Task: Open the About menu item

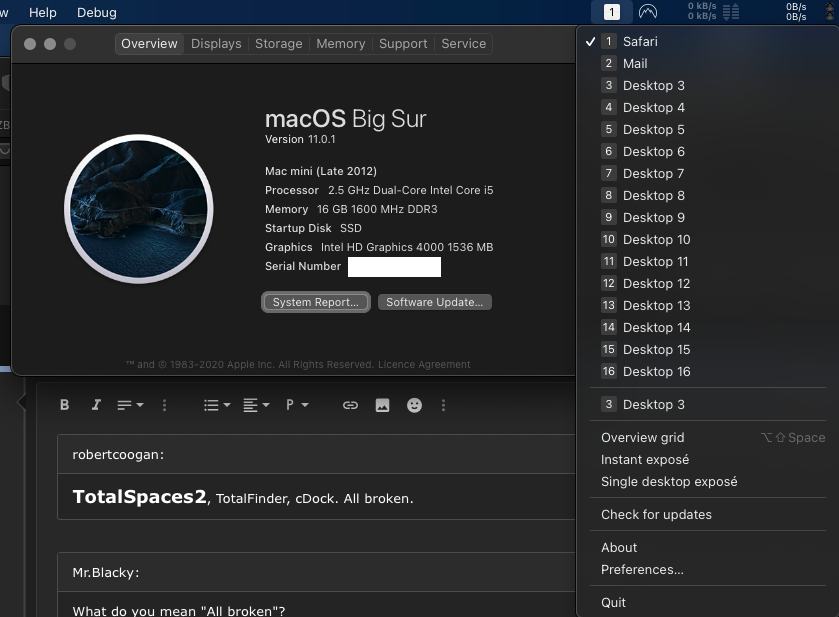Action: click(x=707, y=547)
